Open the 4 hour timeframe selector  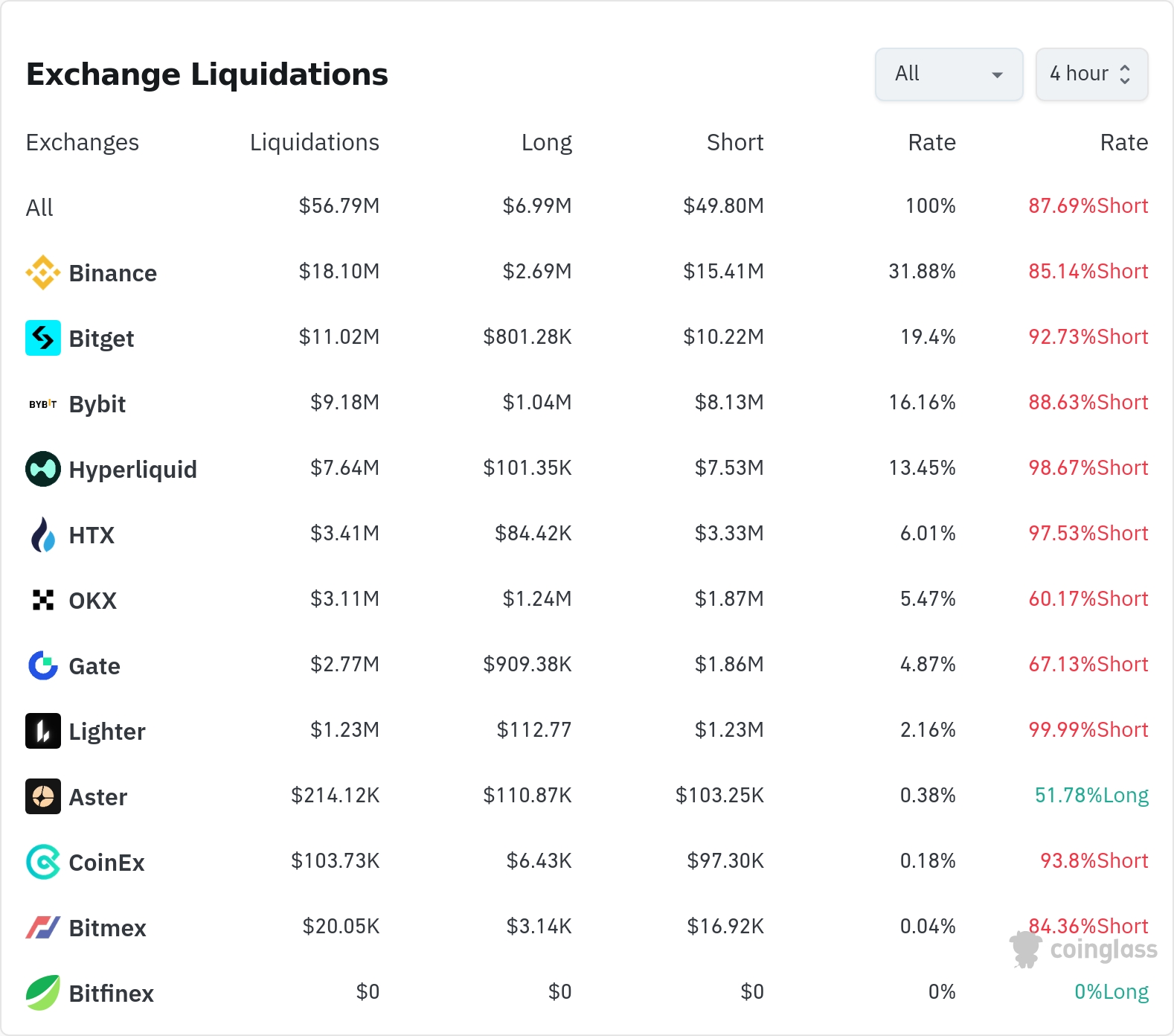point(1091,74)
